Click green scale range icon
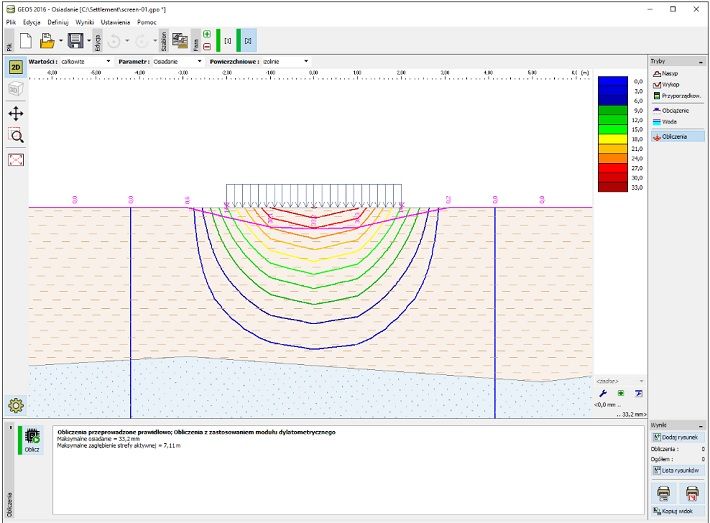The height and width of the screenshot is (523, 710). [621, 393]
